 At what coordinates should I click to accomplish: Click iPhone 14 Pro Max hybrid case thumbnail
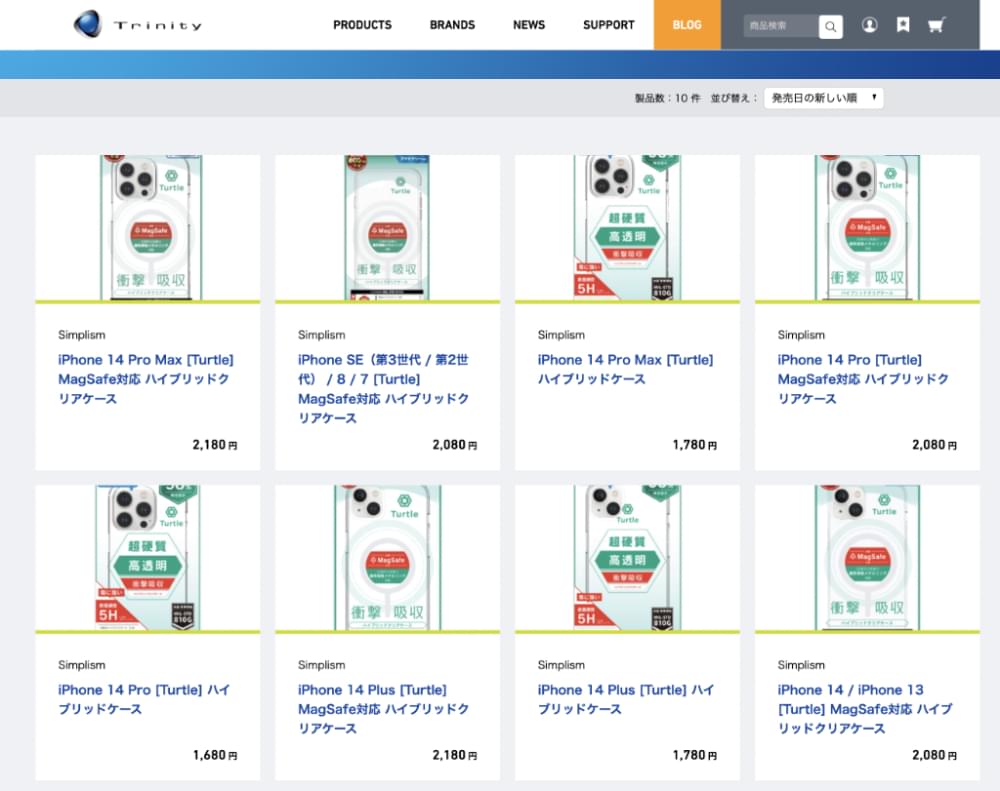click(627, 228)
